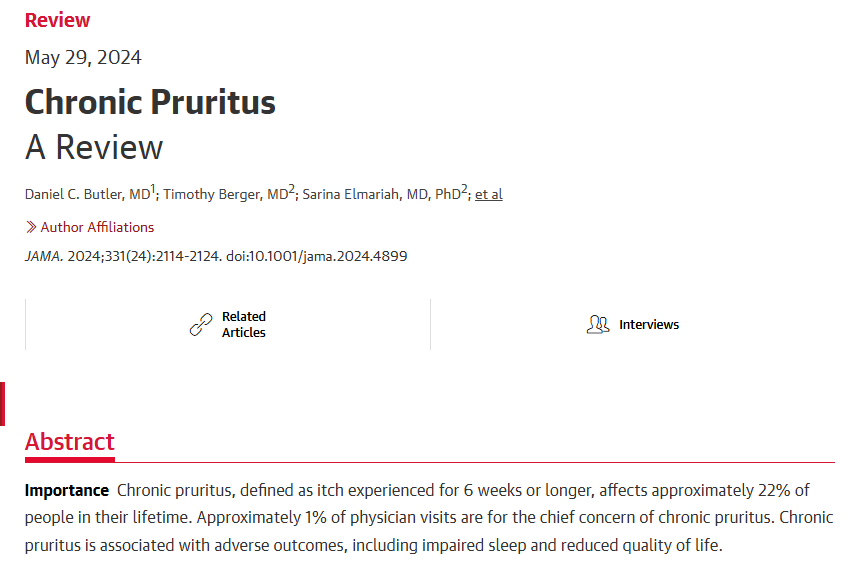
Task: Click the italic JAMA journal name
Action: pyautogui.click(x=44, y=256)
